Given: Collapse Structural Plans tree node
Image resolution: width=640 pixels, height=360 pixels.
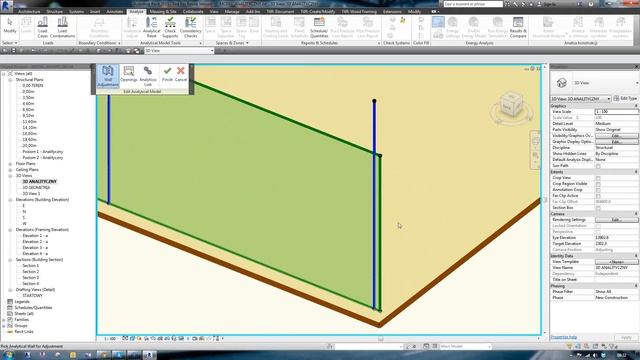Looking at the screenshot, I should [10, 80].
